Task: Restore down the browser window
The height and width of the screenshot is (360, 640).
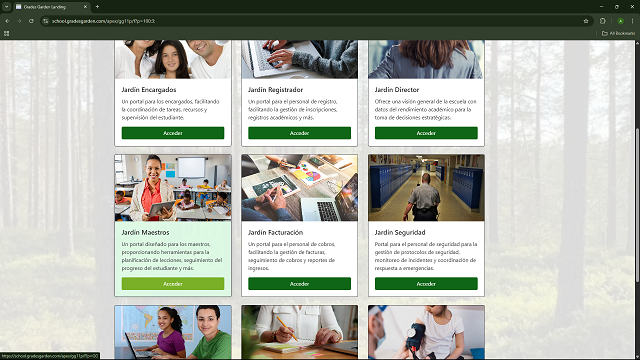Action: [617, 7]
